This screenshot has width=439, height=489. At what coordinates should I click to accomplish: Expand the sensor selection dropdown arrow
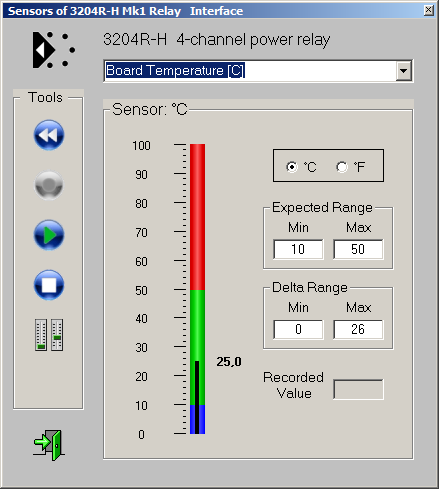click(x=403, y=71)
